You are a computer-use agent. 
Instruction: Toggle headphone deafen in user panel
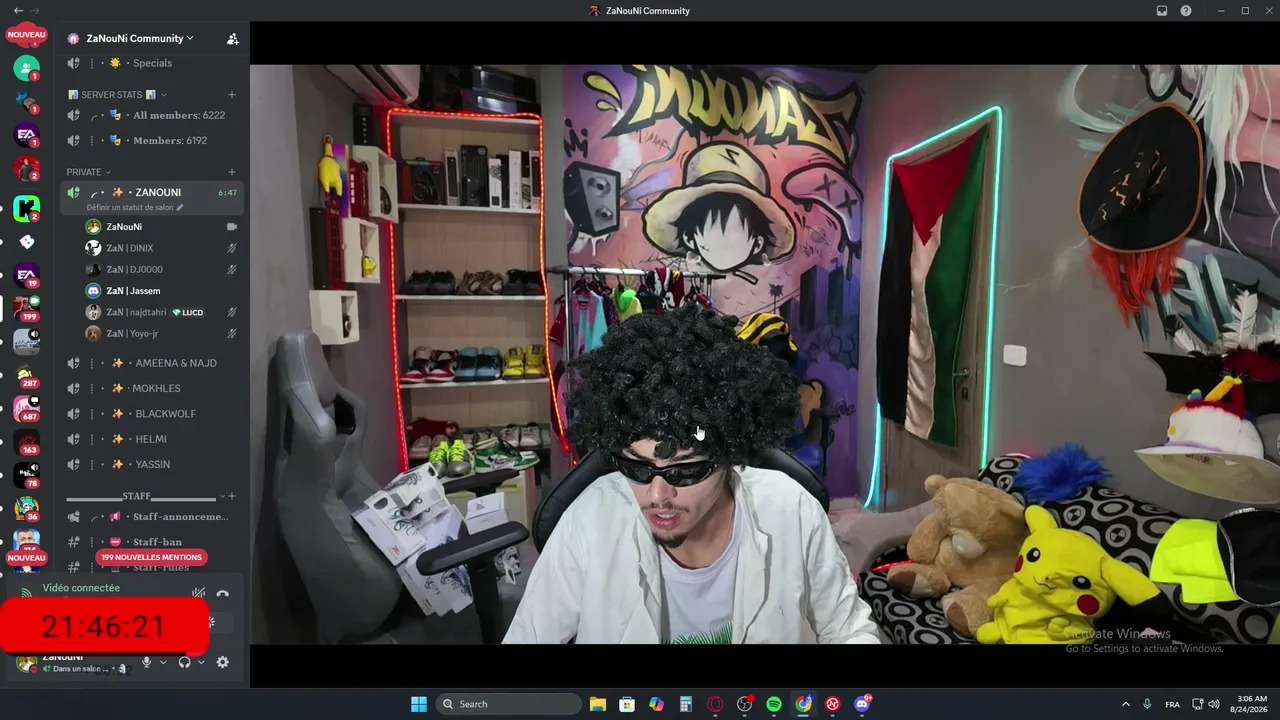coord(184,662)
